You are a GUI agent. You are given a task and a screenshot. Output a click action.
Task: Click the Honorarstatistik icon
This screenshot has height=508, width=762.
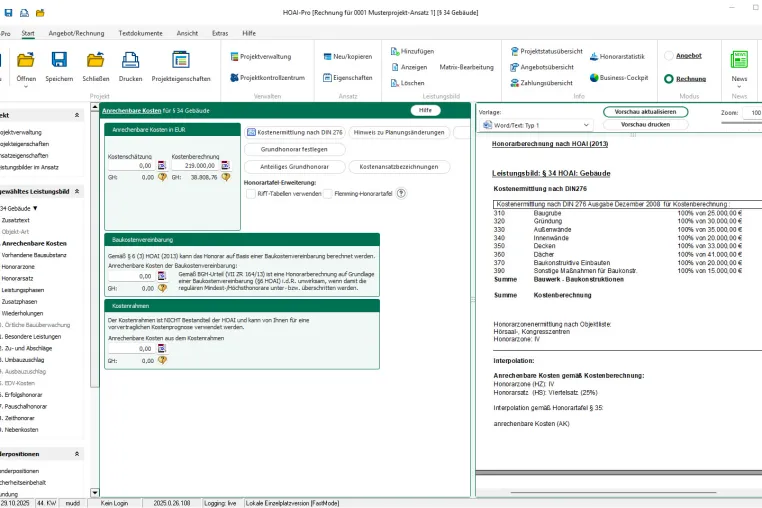[594, 56]
